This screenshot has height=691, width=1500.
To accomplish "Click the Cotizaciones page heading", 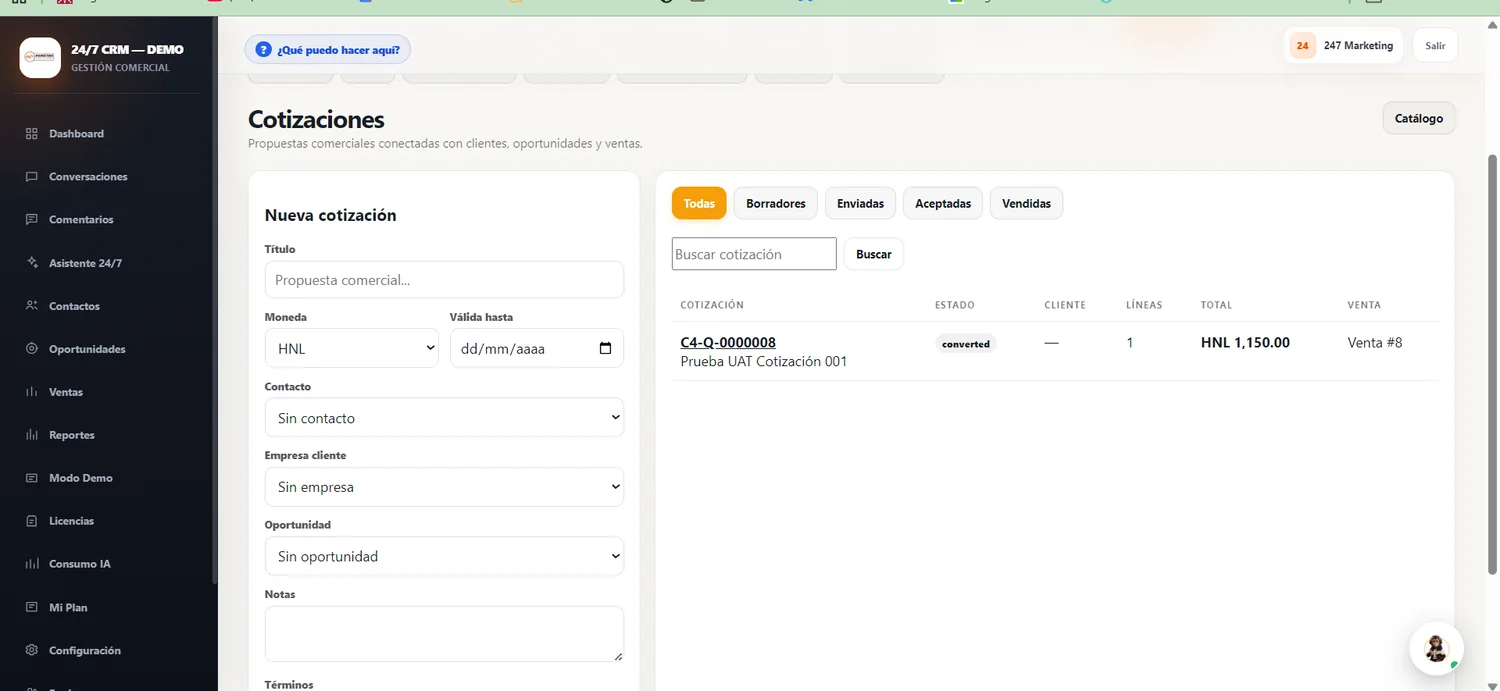I will 316,119.
